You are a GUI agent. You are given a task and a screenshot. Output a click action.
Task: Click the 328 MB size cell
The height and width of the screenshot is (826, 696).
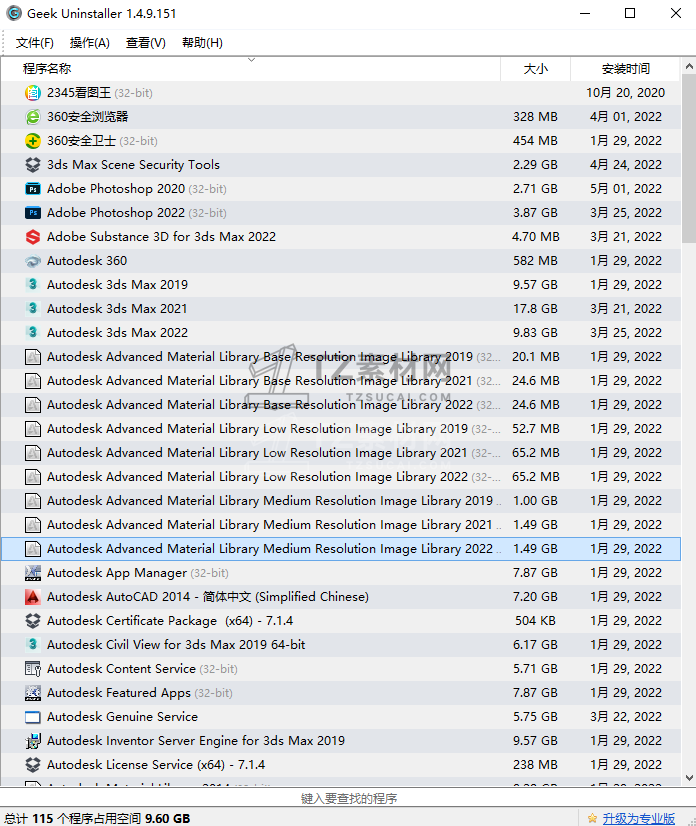(535, 117)
